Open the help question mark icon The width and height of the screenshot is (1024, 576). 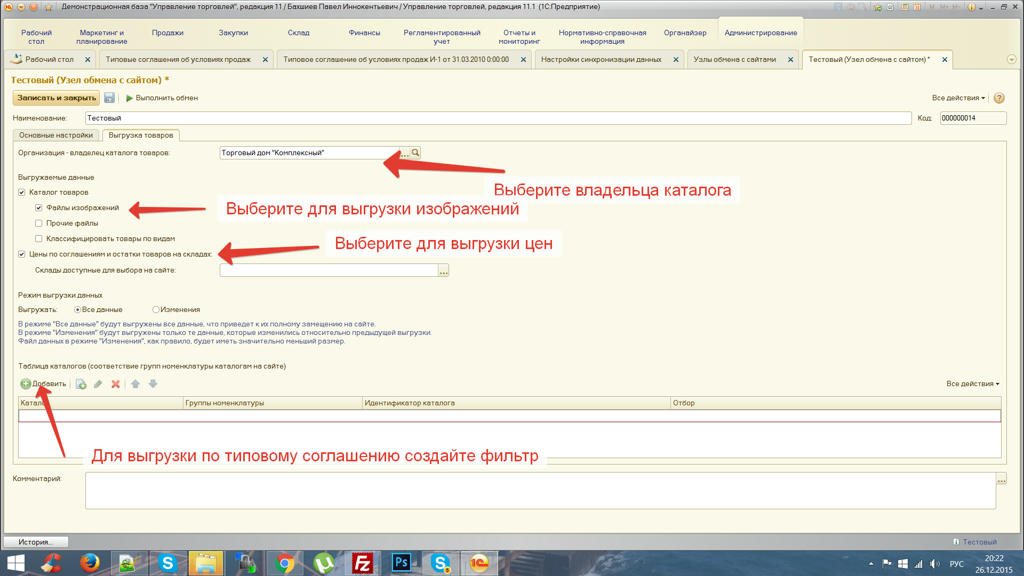[x=999, y=98]
